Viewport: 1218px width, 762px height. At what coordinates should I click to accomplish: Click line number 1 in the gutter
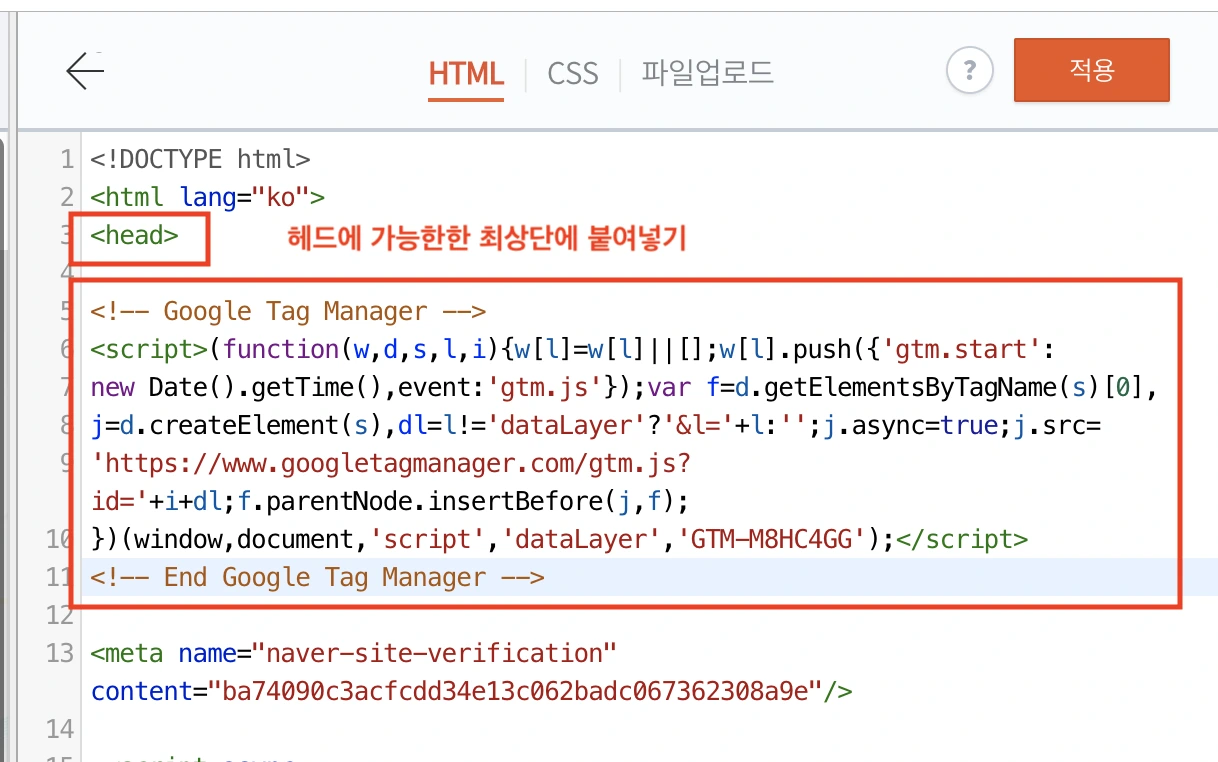coord(66,159)
